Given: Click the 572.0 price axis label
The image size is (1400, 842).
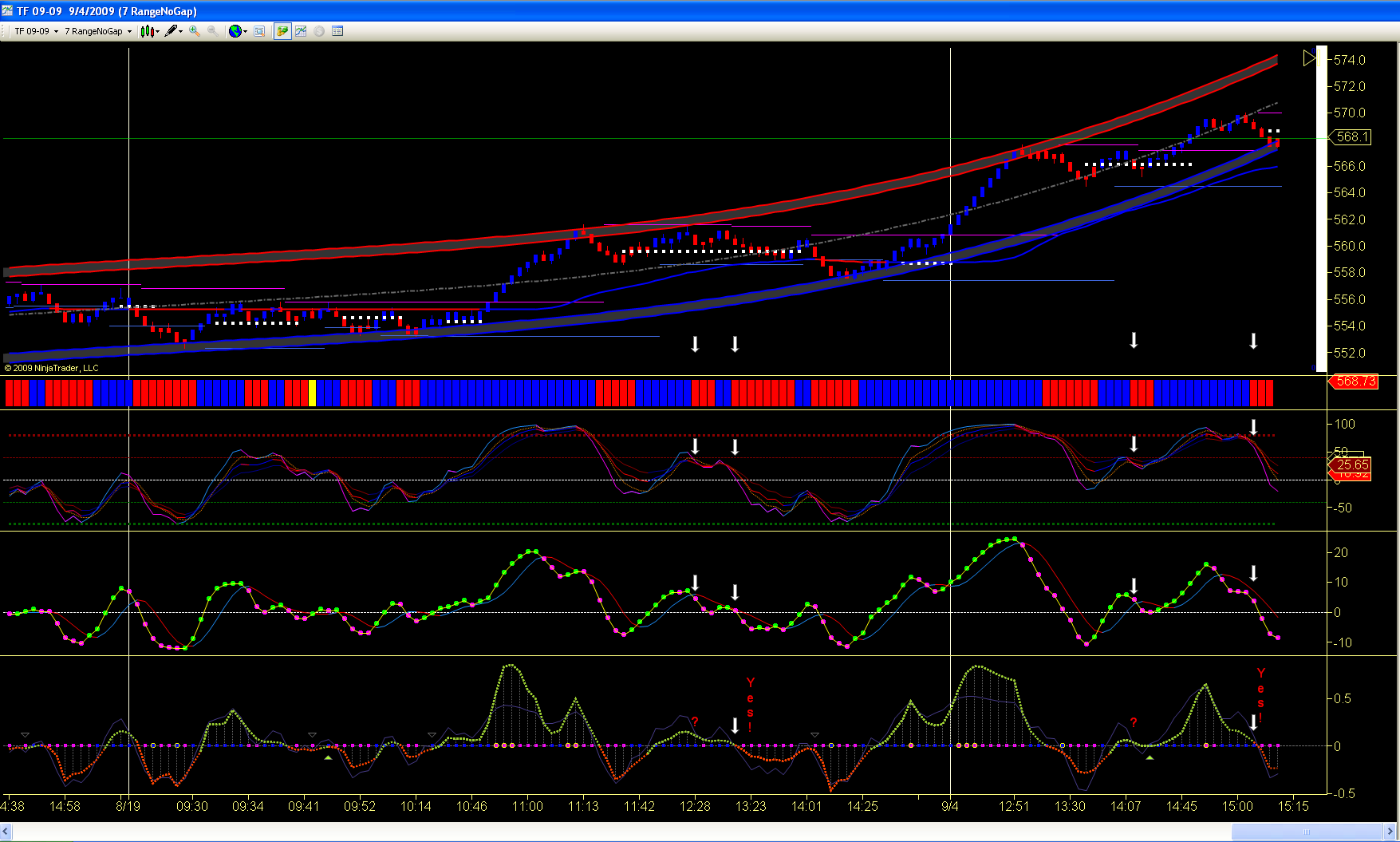Looking at the screenshot, I should point(1350,86).
